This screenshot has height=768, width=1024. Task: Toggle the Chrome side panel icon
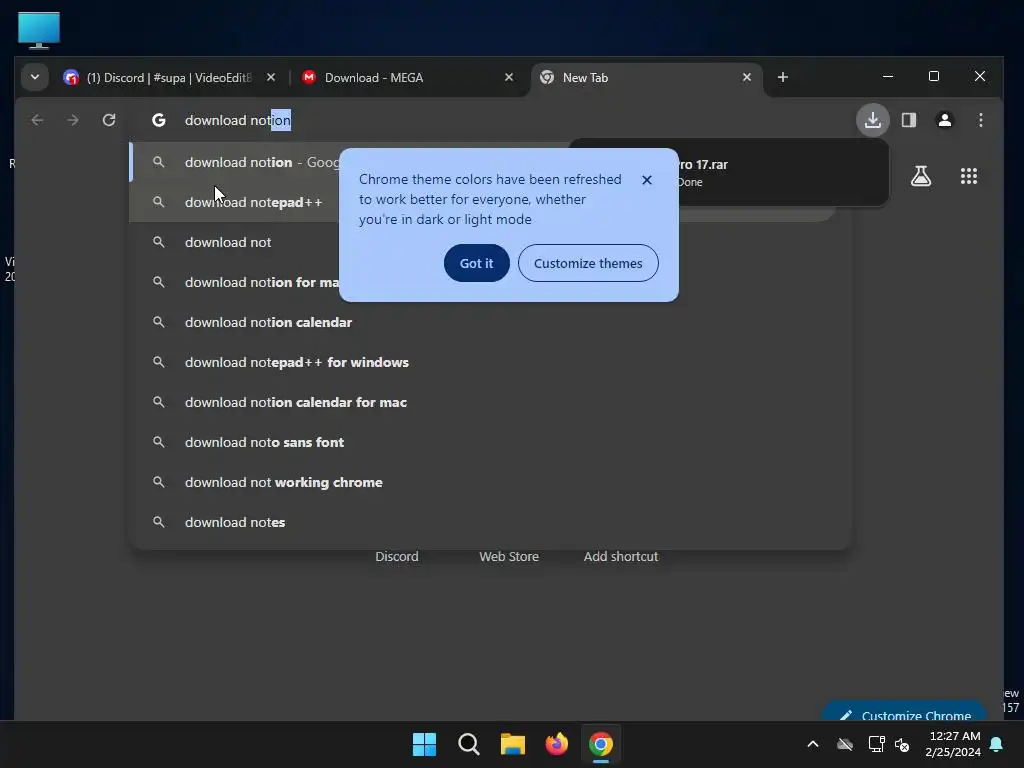pyautogui.click(x=908, y=120)
